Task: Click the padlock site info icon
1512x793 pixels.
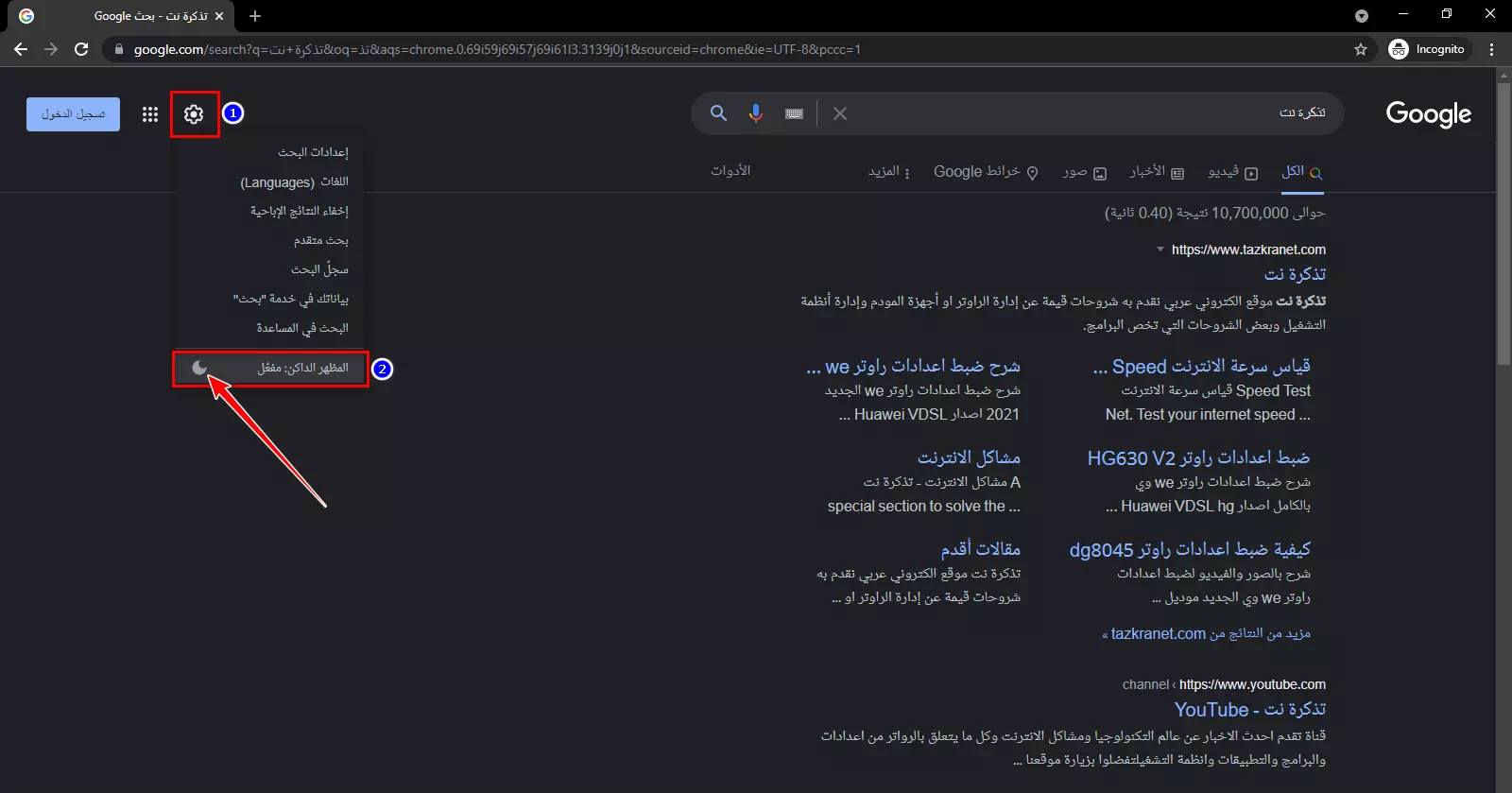Action: 118,49
